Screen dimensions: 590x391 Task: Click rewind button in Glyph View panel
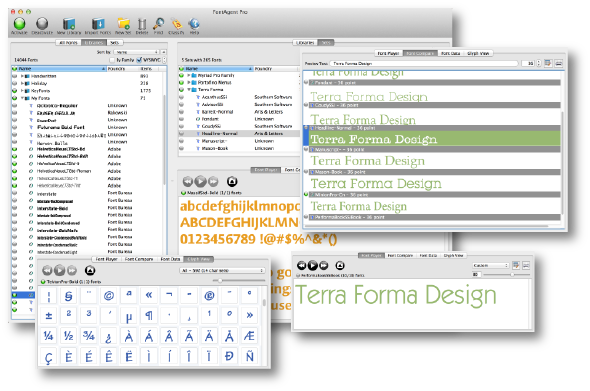pyautogui.click(x=47, y=270)
